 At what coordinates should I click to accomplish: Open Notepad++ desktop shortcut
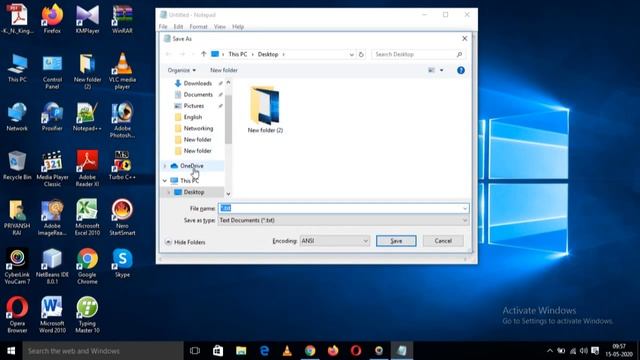pyautogui.click(x=87, y=117)
